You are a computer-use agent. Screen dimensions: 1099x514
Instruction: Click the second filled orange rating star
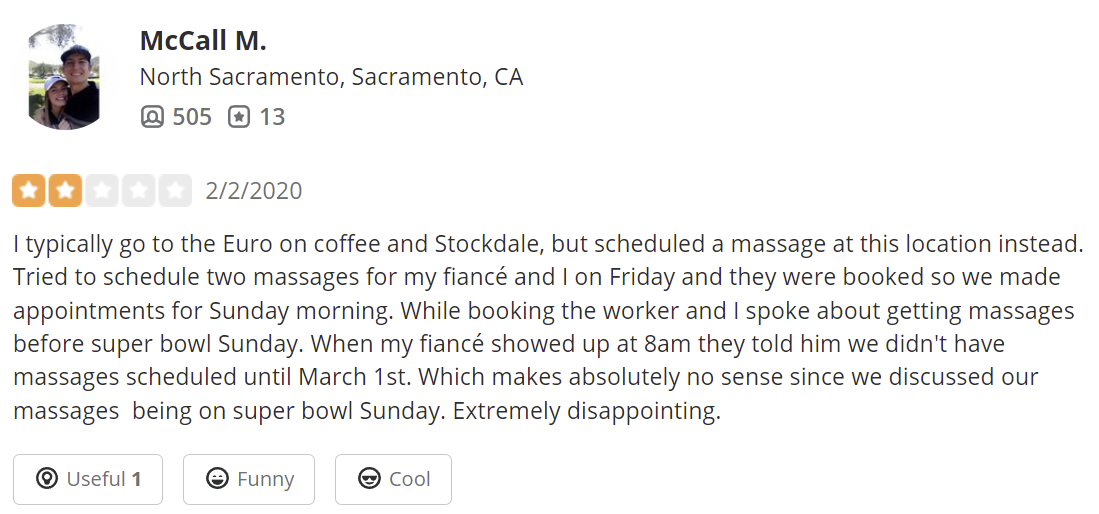click(65, 190)
